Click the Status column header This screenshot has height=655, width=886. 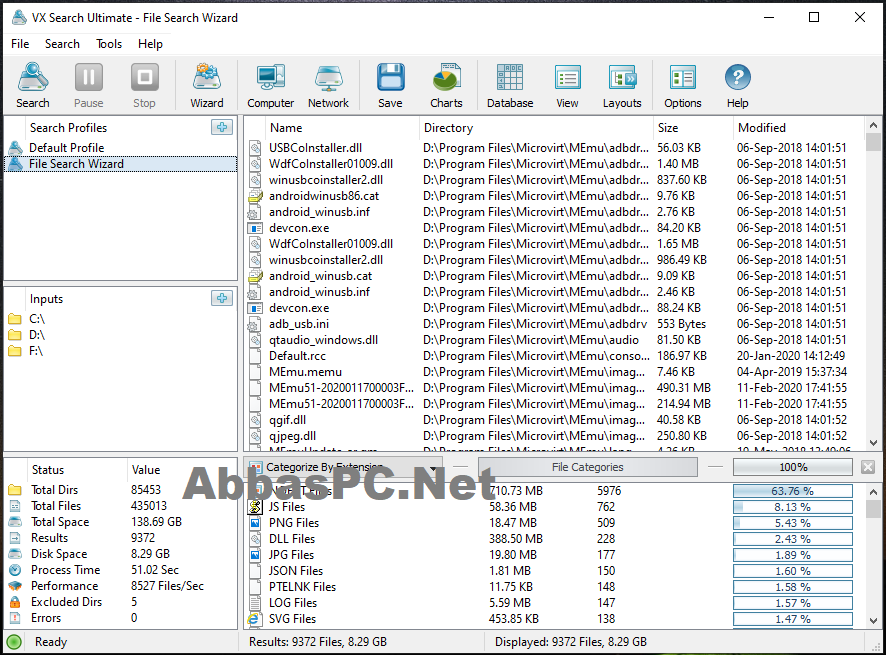click(x=76, y=470)
